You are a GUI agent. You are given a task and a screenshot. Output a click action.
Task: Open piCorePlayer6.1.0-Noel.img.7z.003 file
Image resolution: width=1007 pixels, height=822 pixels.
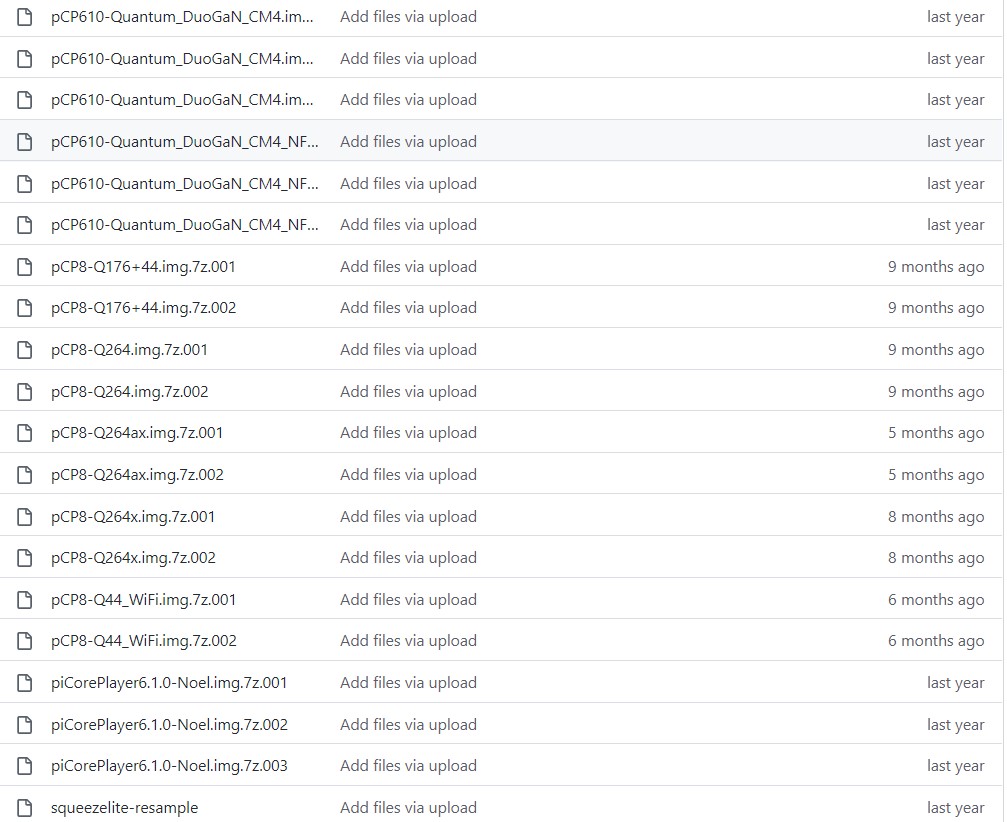click(x=170, y=766)
